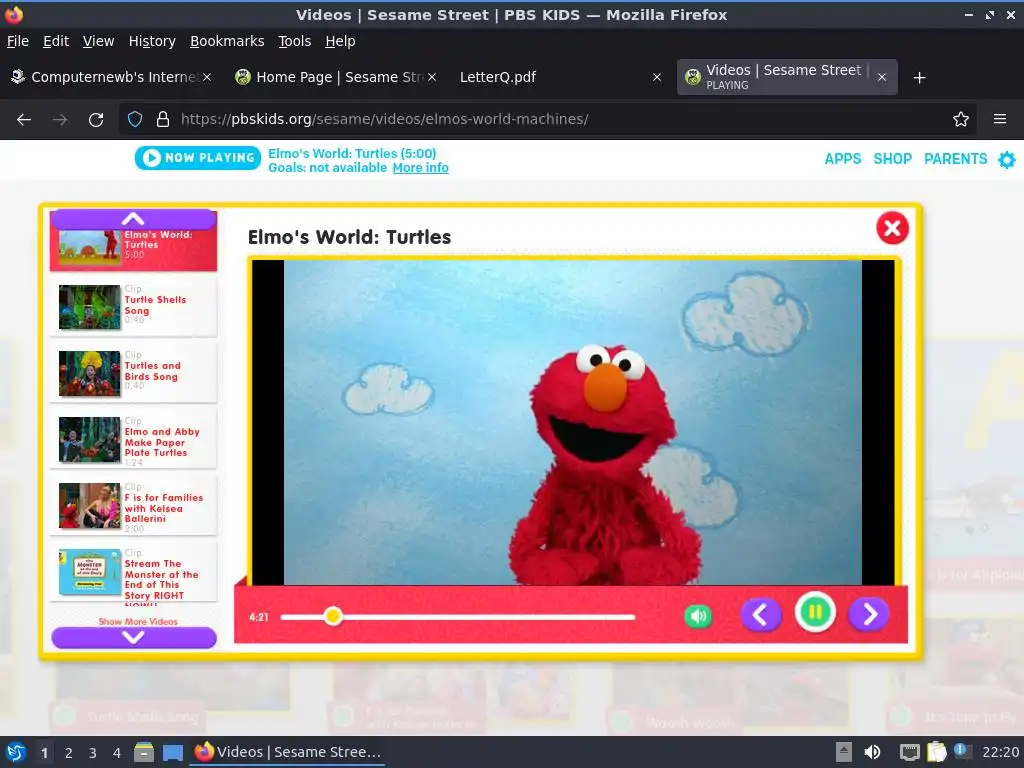Open F is for Families with Kelsea Ballerini

click(133, 505)
